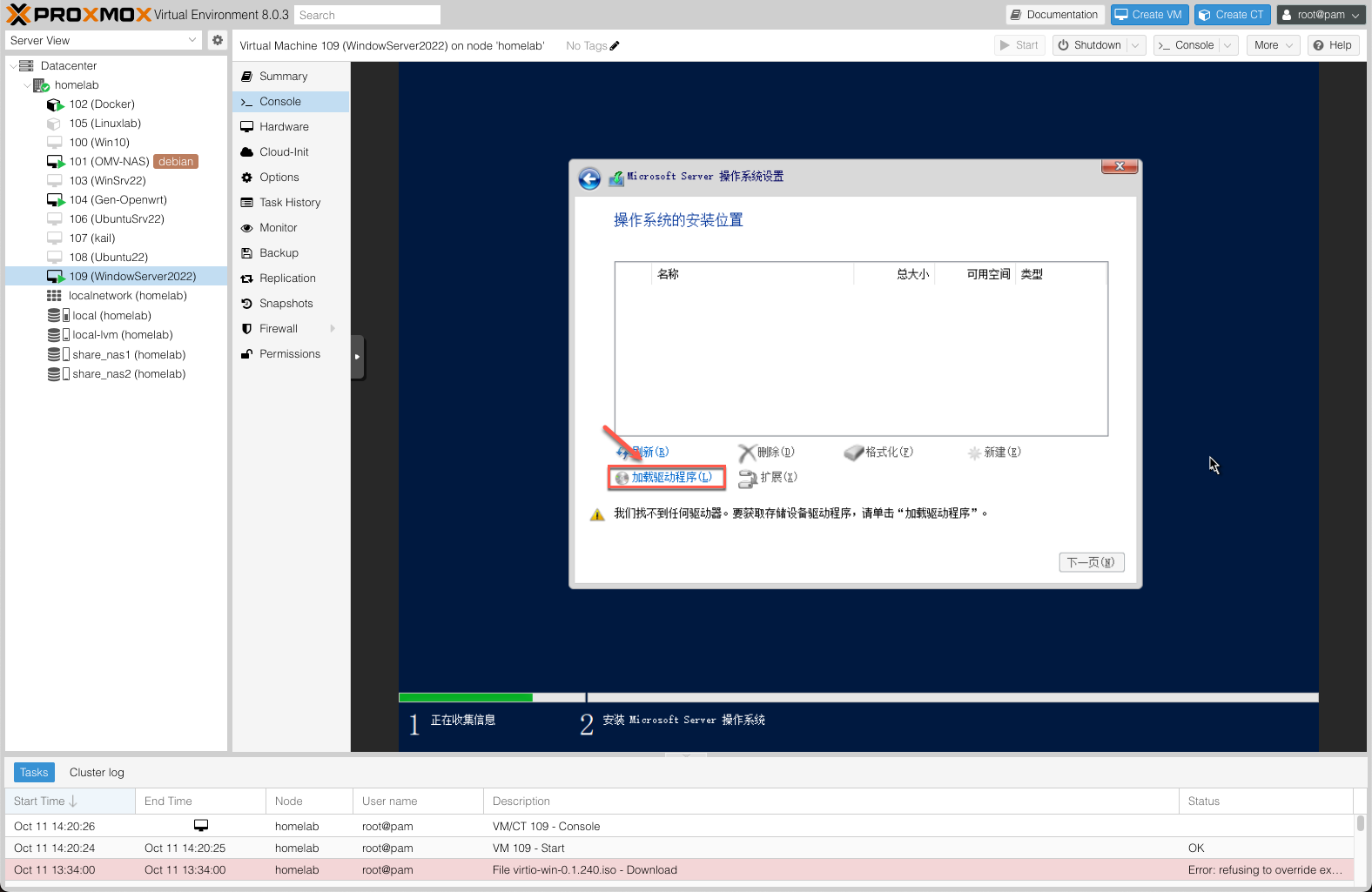The image size is (1372, 892).
Task: Click the localnetwork (homelab) grid icon
Action: point(54,296)
